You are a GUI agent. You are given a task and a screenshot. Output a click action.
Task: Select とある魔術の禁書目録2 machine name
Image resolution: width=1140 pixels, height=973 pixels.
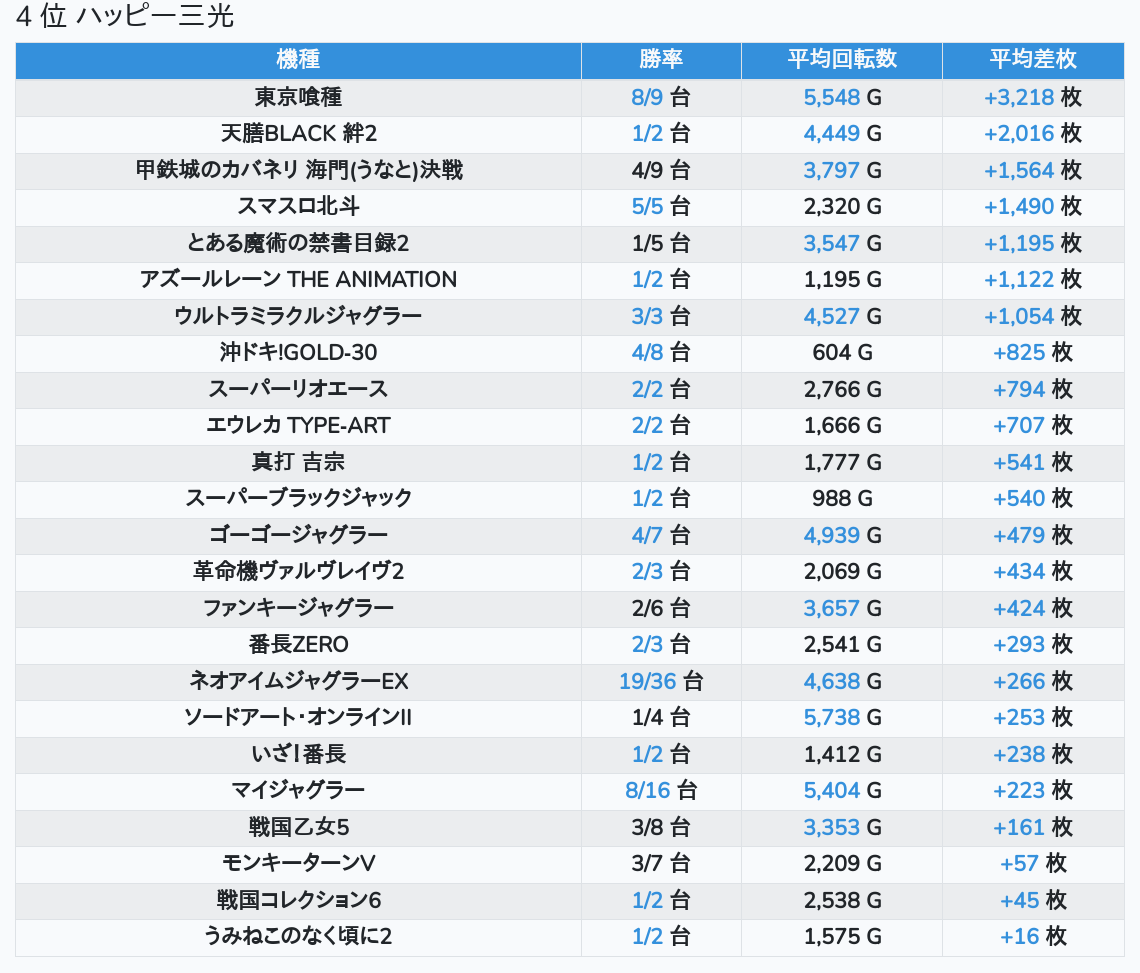[298, 243]
